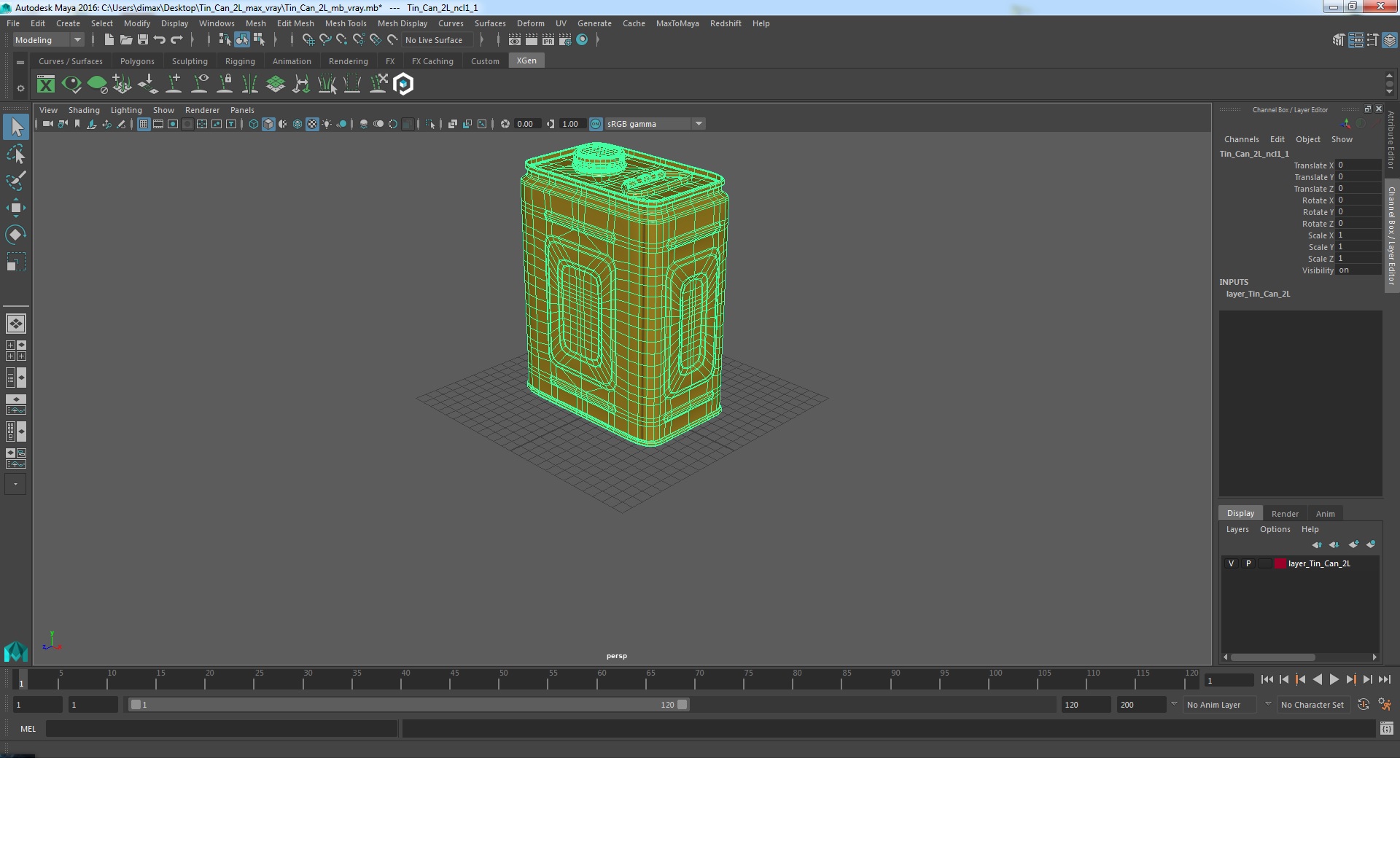Click No Live Surface field
This screenshot has height=844, width=1400.
pos(437,40)
